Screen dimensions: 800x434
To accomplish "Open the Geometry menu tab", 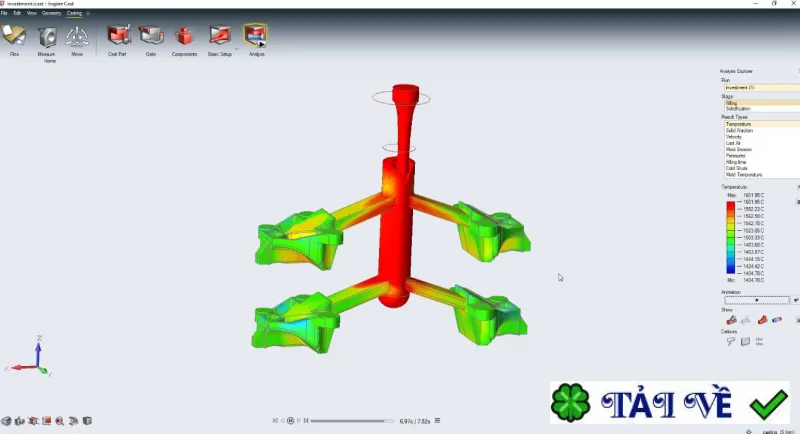I will pos(52,13).
